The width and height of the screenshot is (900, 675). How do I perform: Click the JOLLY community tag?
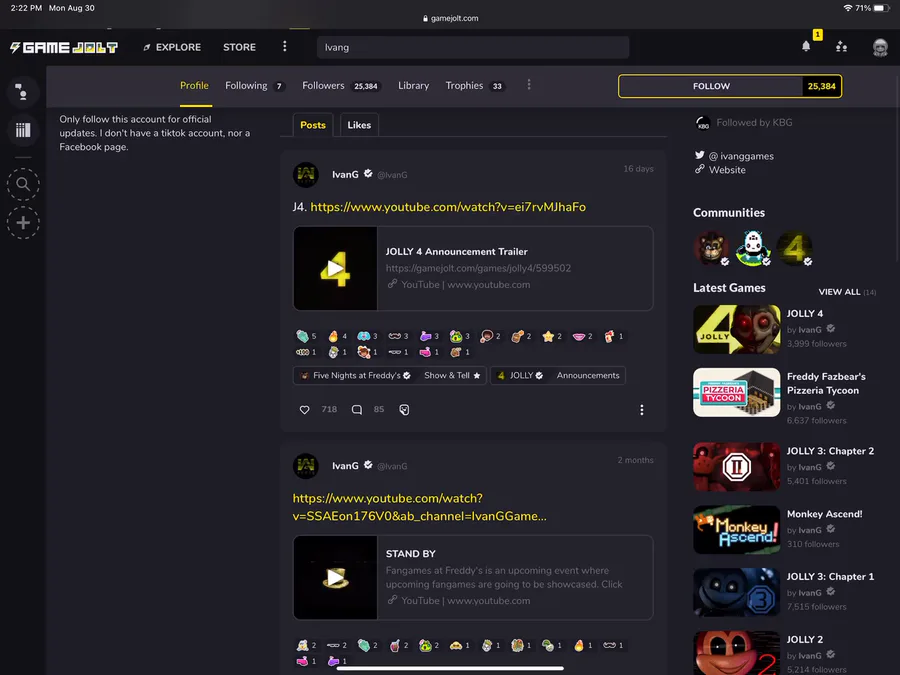pos(520,375)
